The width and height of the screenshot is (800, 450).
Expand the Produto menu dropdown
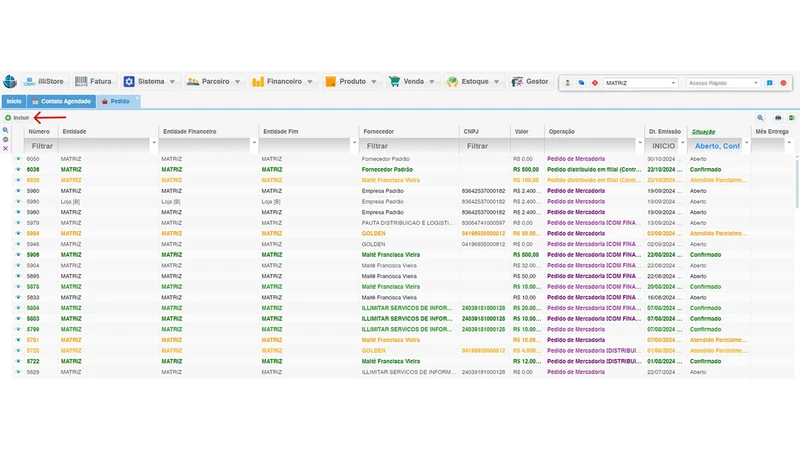pos(374,82)
